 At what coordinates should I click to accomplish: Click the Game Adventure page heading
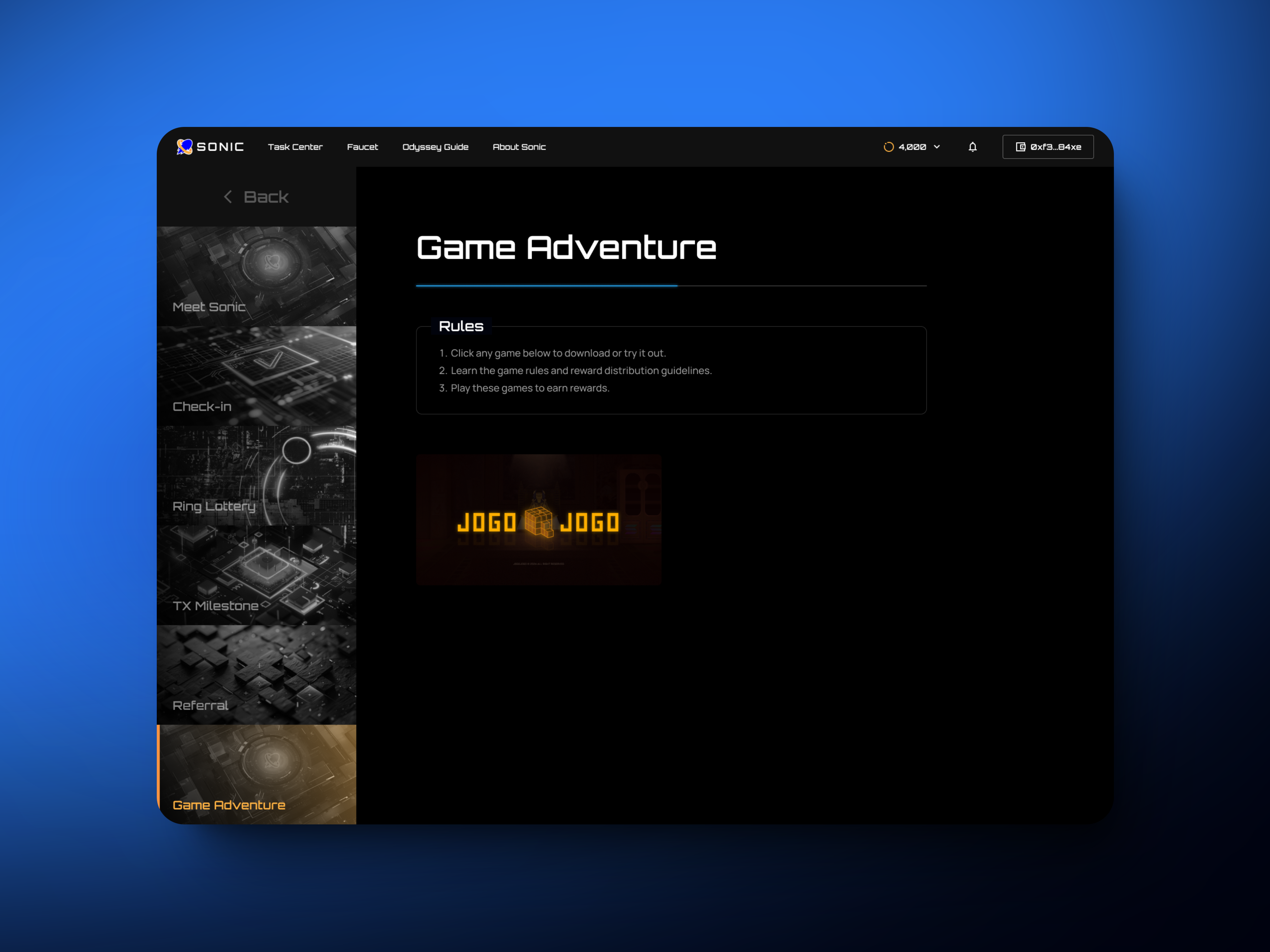point(566,248)
